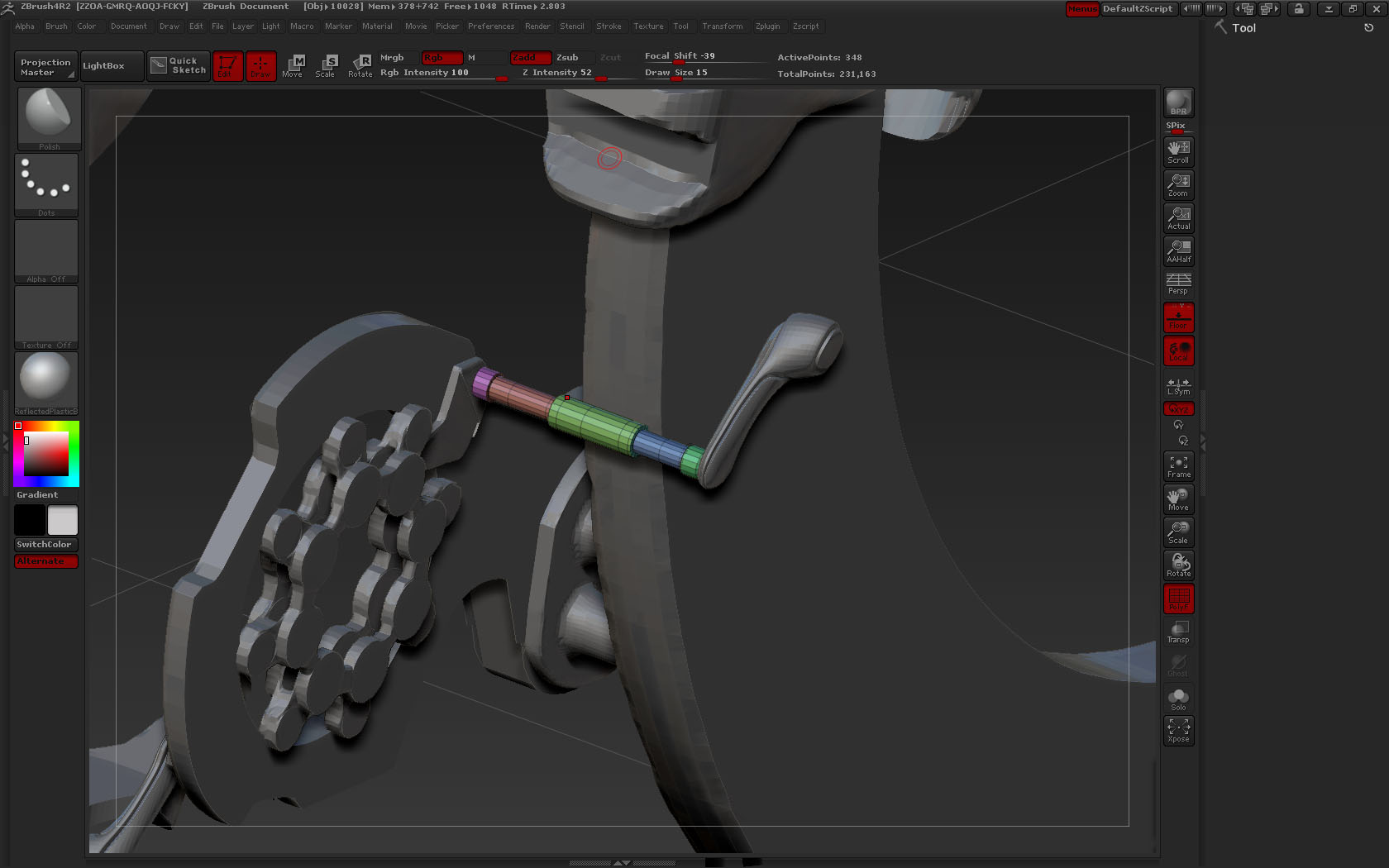
Task: Activate the Scale transform mode in top shelf
Action: click(x=326, y=66)
